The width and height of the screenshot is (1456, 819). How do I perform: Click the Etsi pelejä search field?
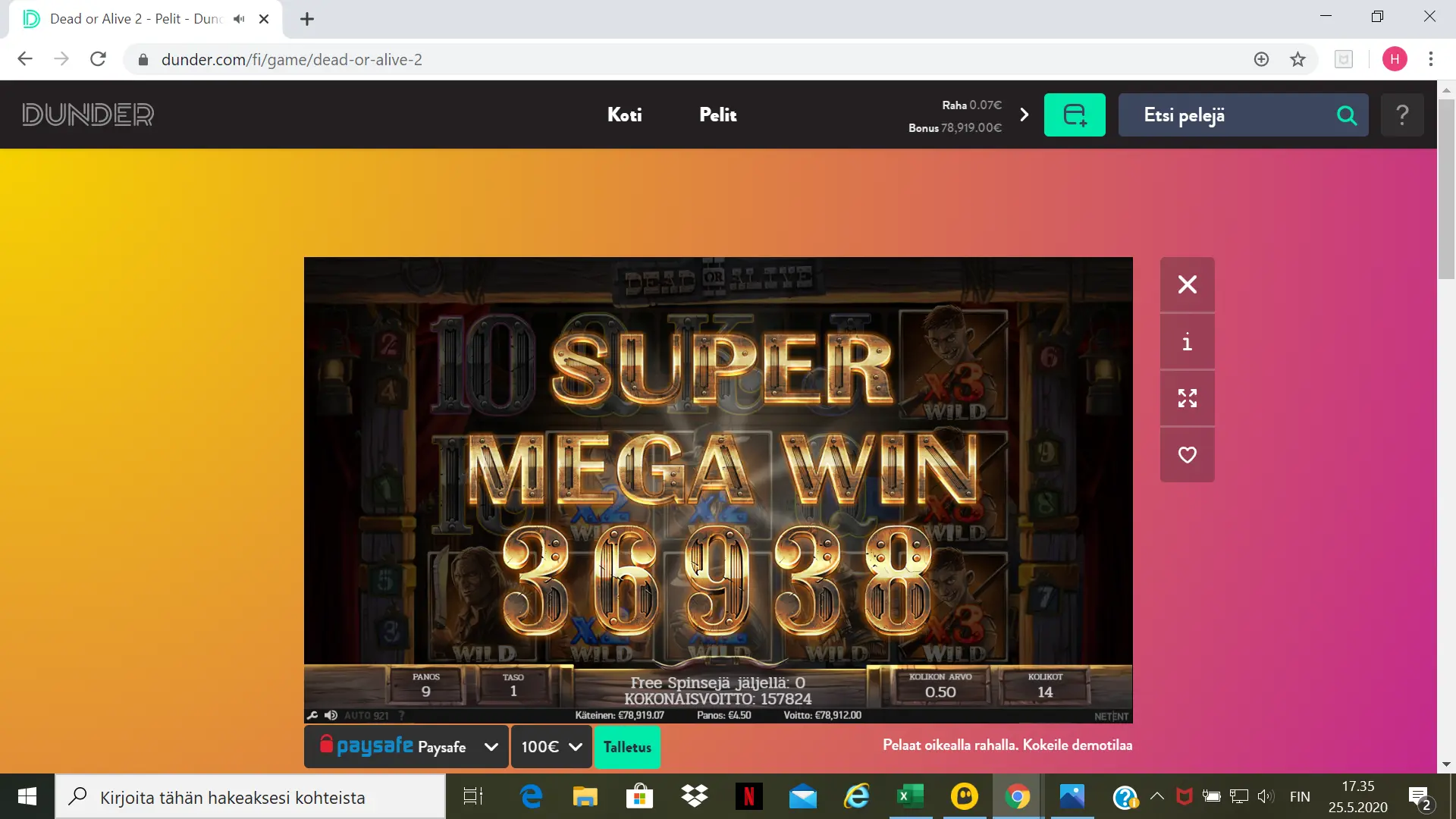point(1228,115)
